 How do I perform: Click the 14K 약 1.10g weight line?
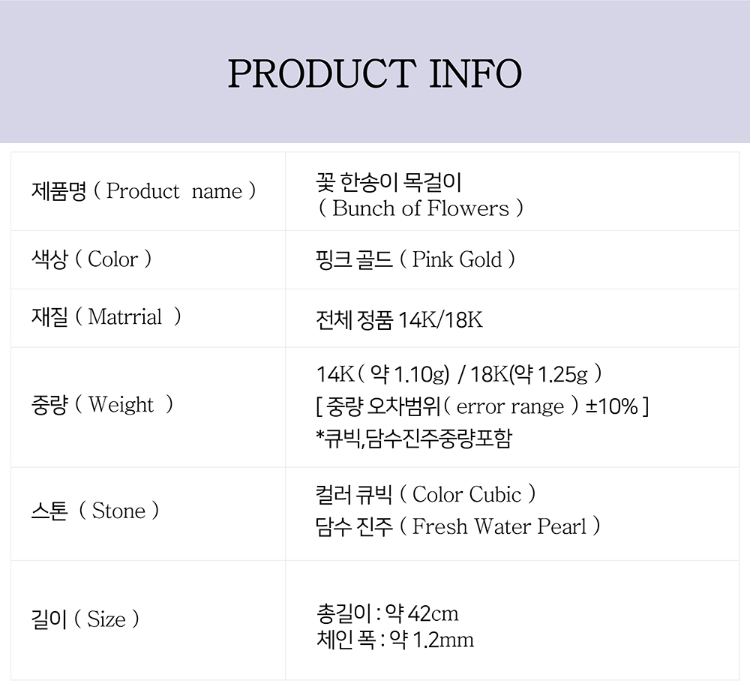[383, 375]
